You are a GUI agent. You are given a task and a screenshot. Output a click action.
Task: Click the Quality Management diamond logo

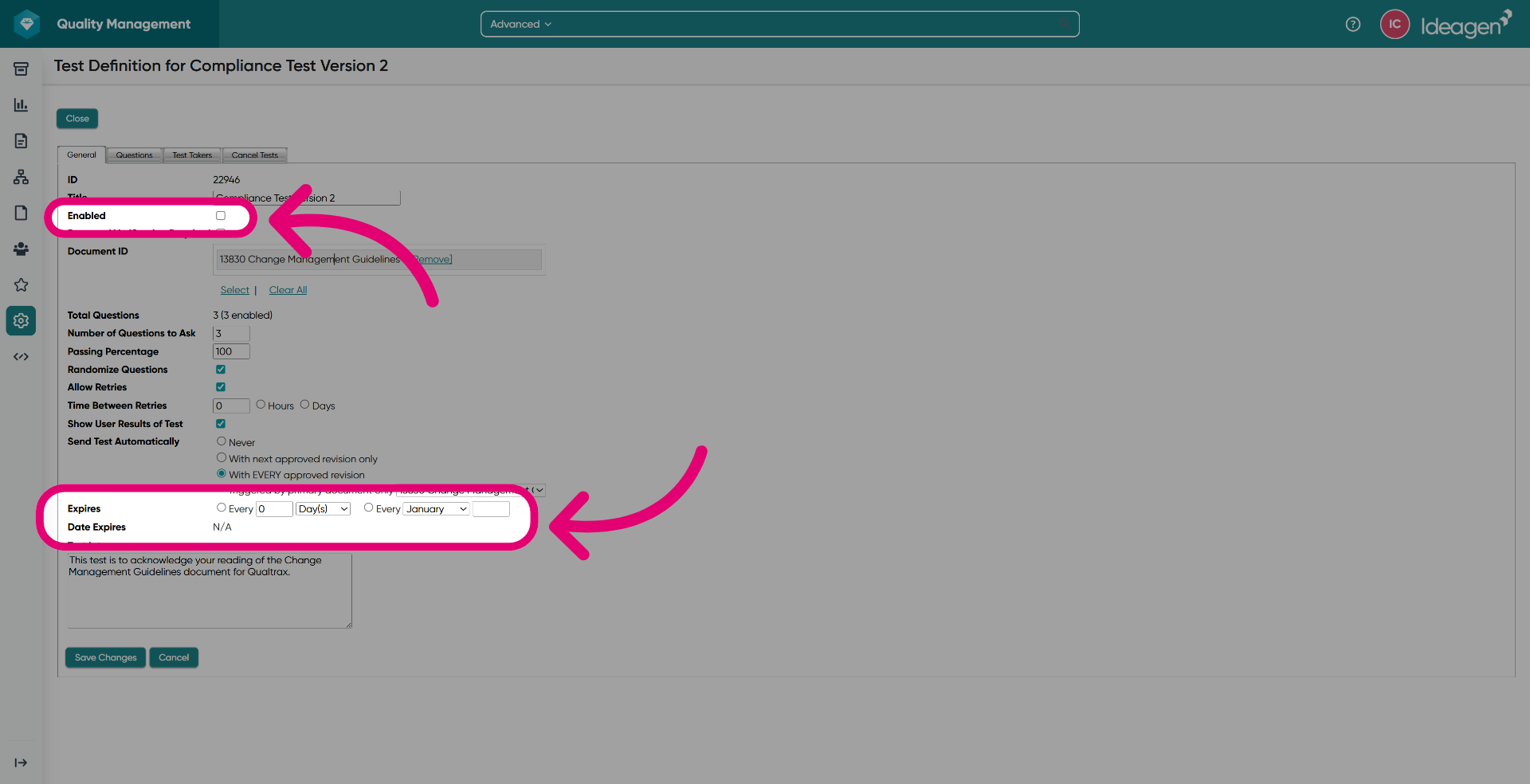[27, 24]
